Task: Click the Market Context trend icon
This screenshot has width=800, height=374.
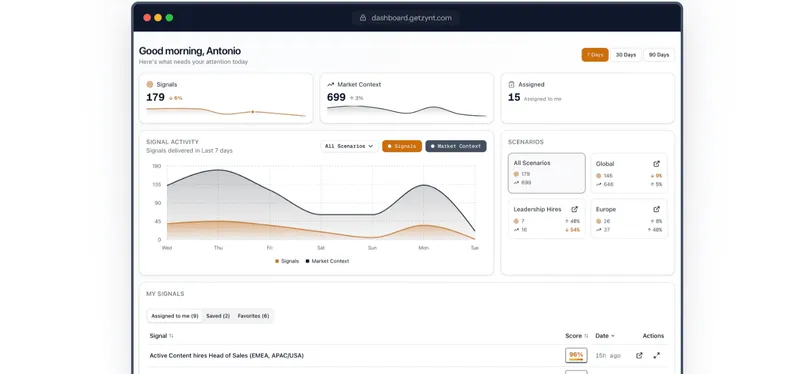Action: click(x=331, y=85)
